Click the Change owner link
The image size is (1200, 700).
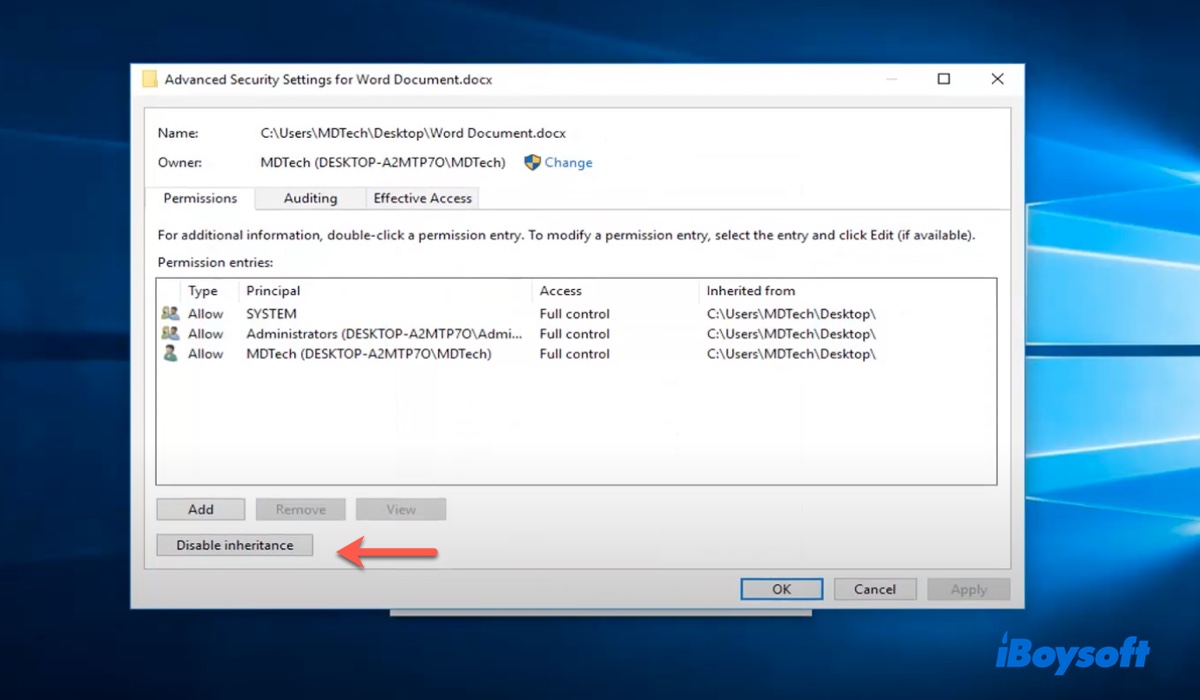[x=568, y=163]
